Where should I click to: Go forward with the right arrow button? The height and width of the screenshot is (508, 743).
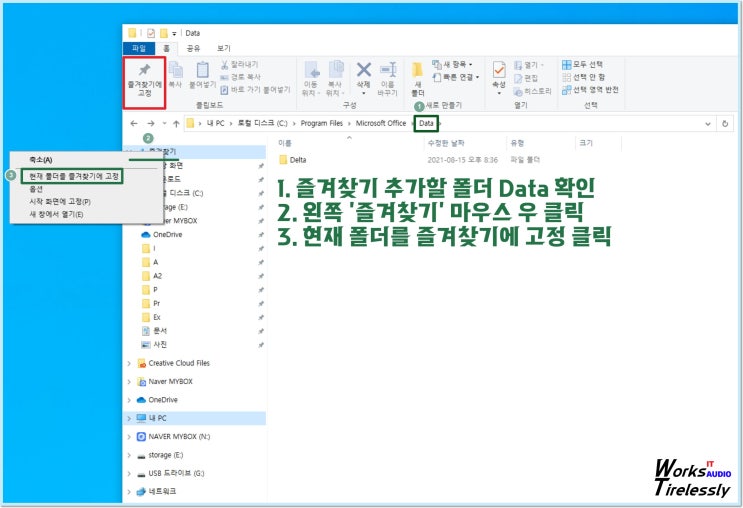151,123
